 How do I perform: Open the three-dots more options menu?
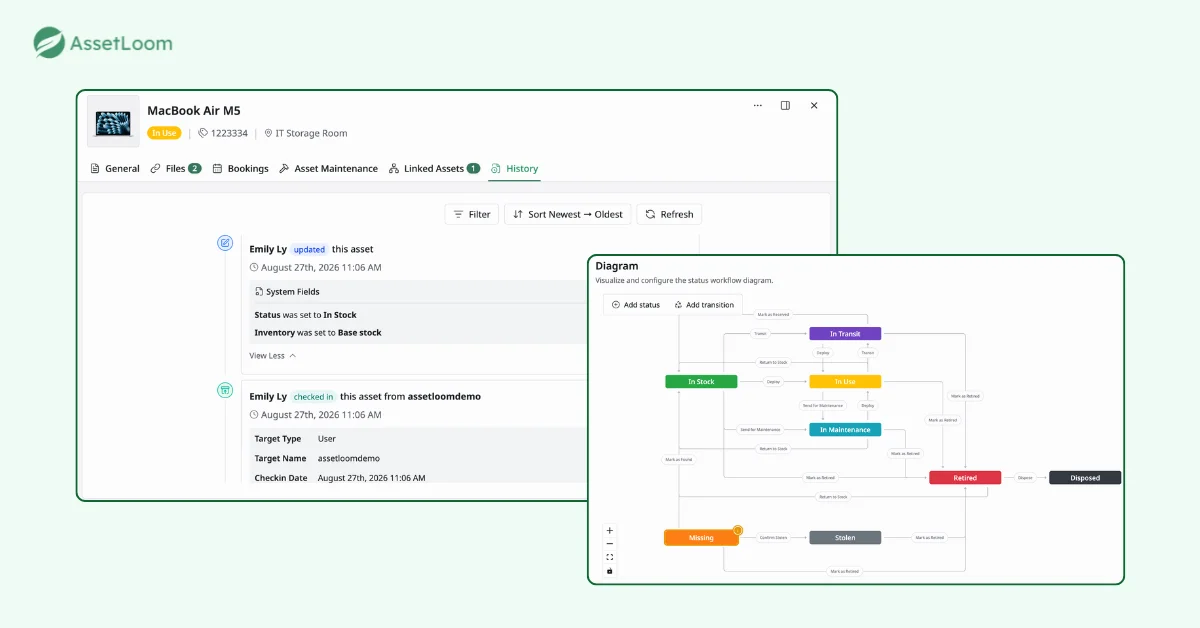coord(758,105)
